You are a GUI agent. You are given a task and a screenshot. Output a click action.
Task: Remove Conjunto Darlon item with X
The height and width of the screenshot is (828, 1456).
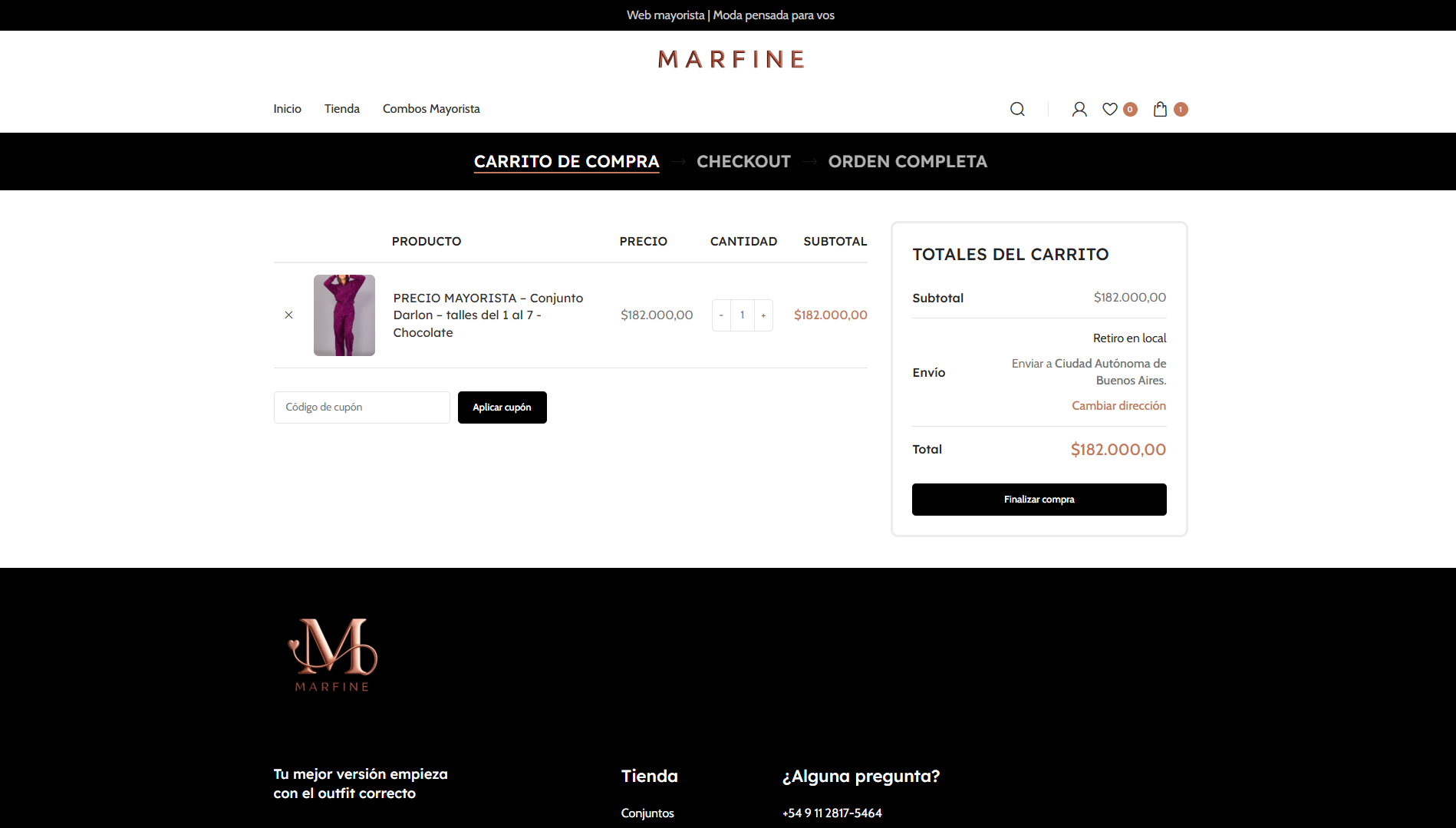(x=288, y=315)
